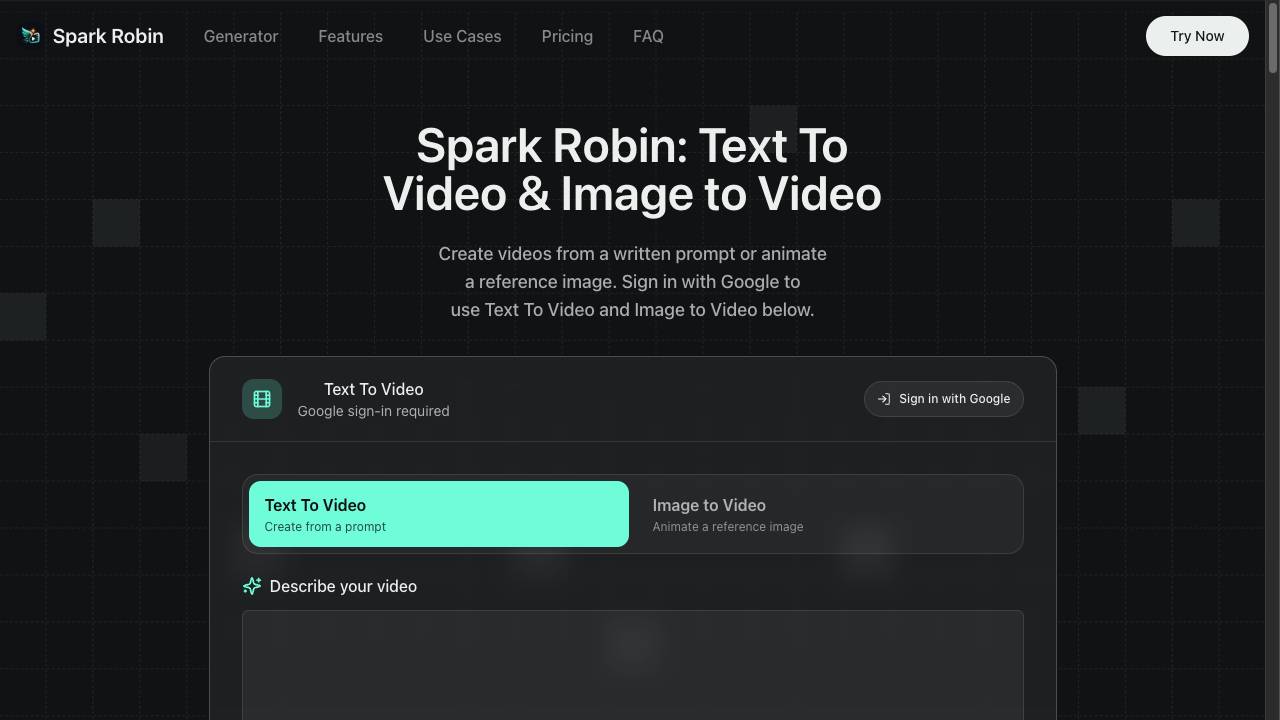The height and width of the screenshot is (720, 1280).
Task: Open the Features nav link
Action: (x=350, y=36)
